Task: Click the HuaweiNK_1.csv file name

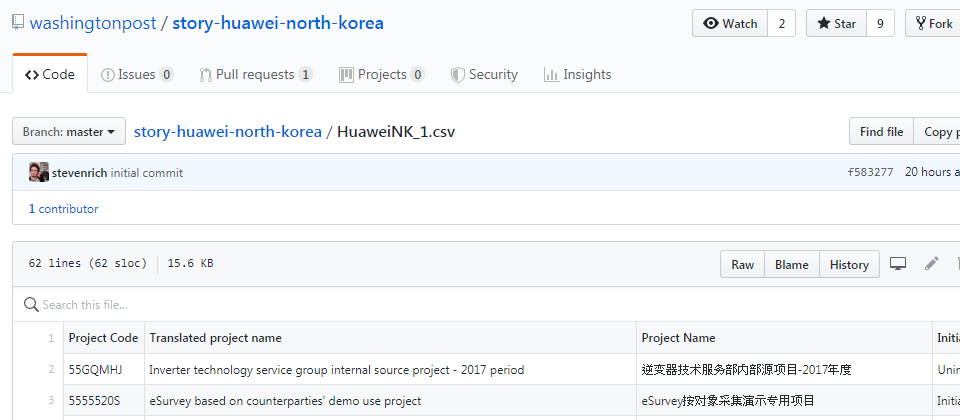Action: (396, 132)
